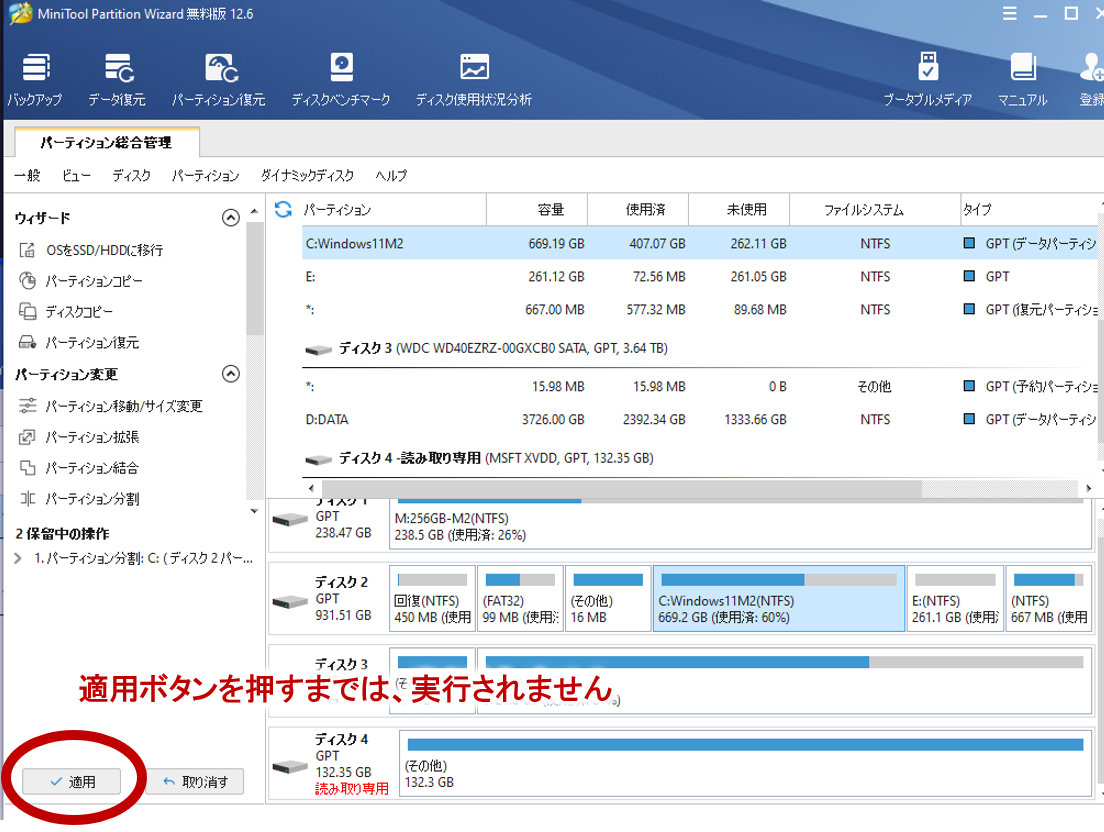The height and width of the screenshot is (832, 1104).
Task: Click right arrow of horizontal scrollbar
Action: (x=1089, y=488)
